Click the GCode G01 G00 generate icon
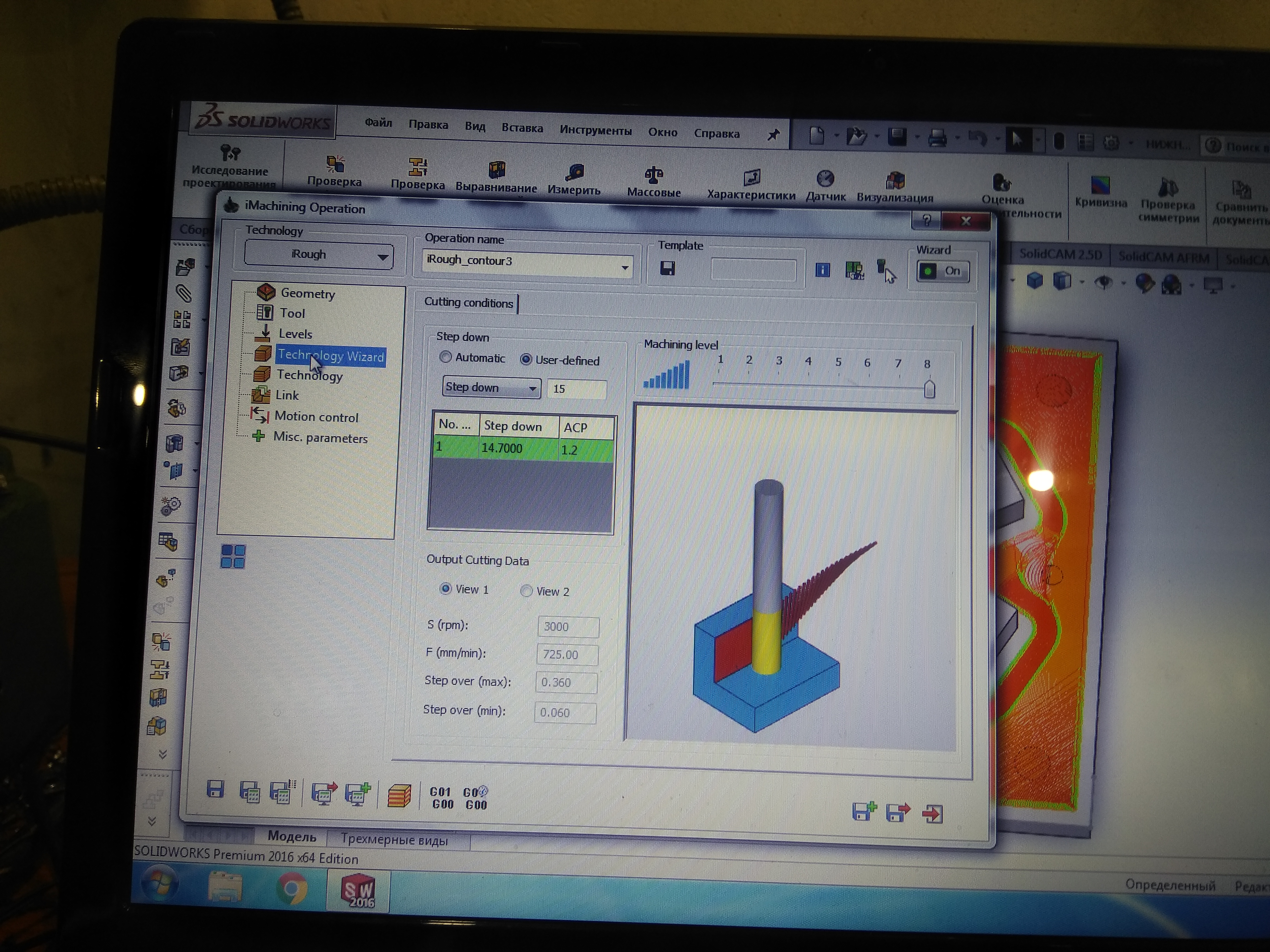 tap(442, 798)
